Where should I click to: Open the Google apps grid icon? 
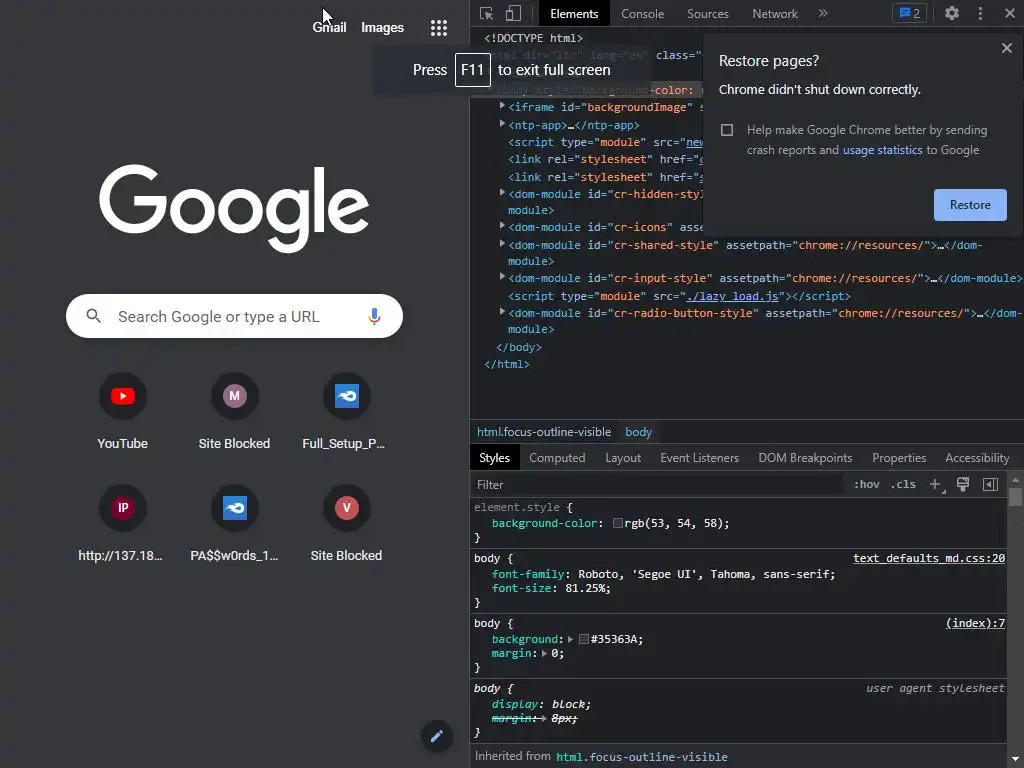click(x=439, y=27)
